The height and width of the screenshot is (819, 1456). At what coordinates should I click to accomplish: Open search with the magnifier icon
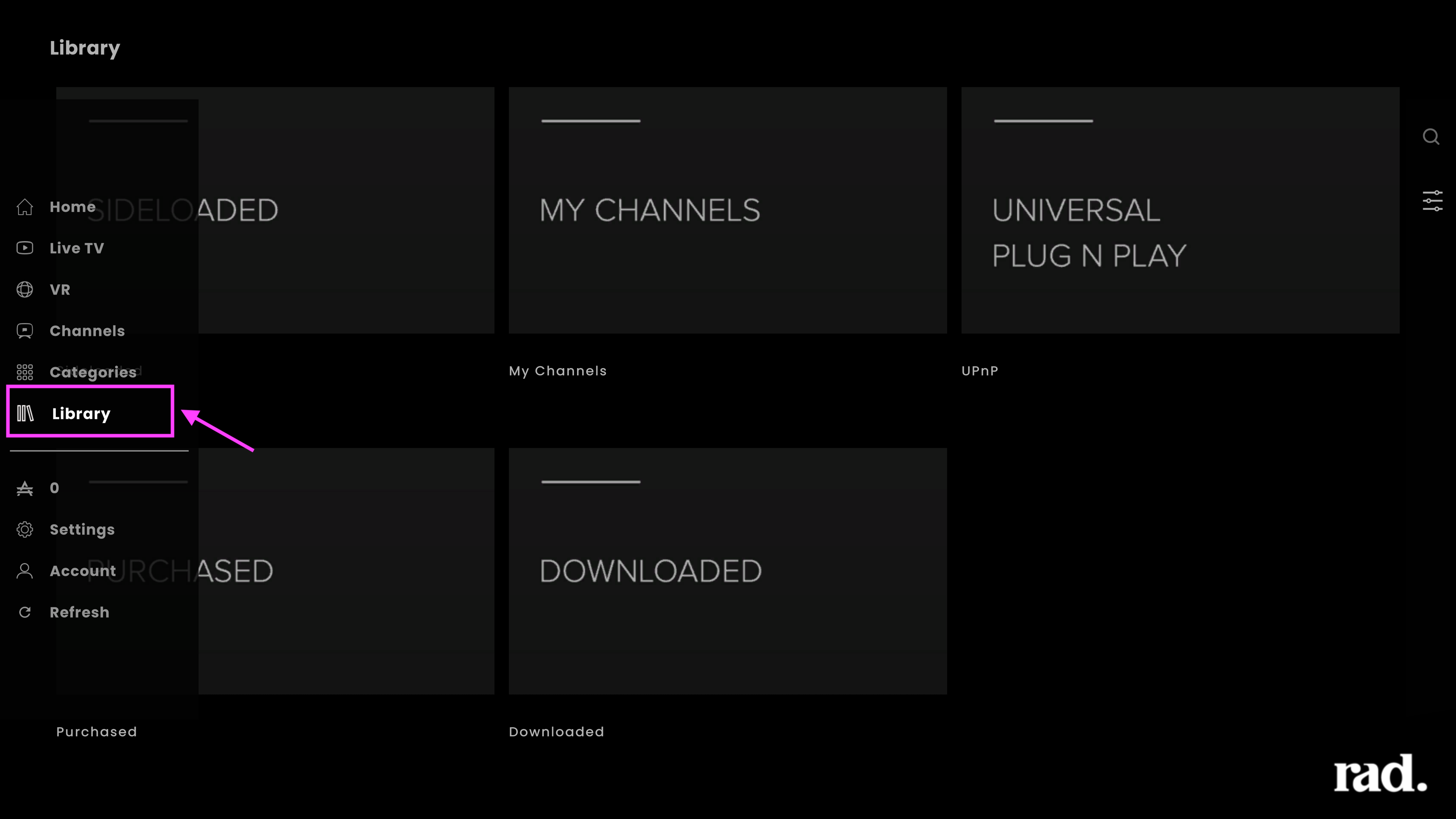coord(1431,137)
